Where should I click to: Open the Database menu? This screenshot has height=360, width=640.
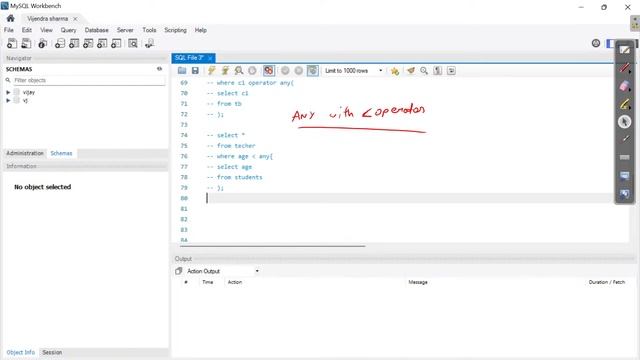96,30
